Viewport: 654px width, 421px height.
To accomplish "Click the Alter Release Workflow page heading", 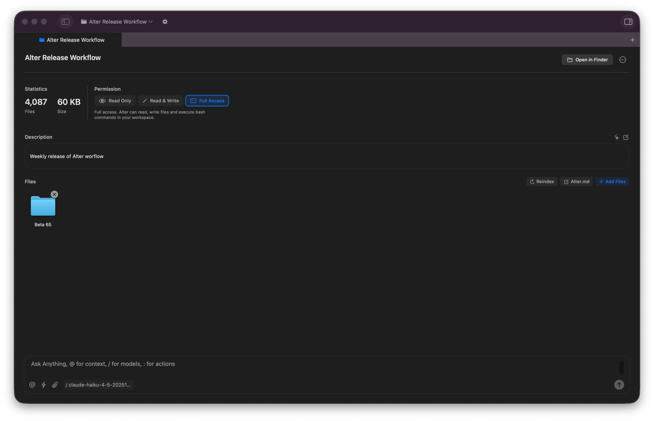I will point(63,58).
